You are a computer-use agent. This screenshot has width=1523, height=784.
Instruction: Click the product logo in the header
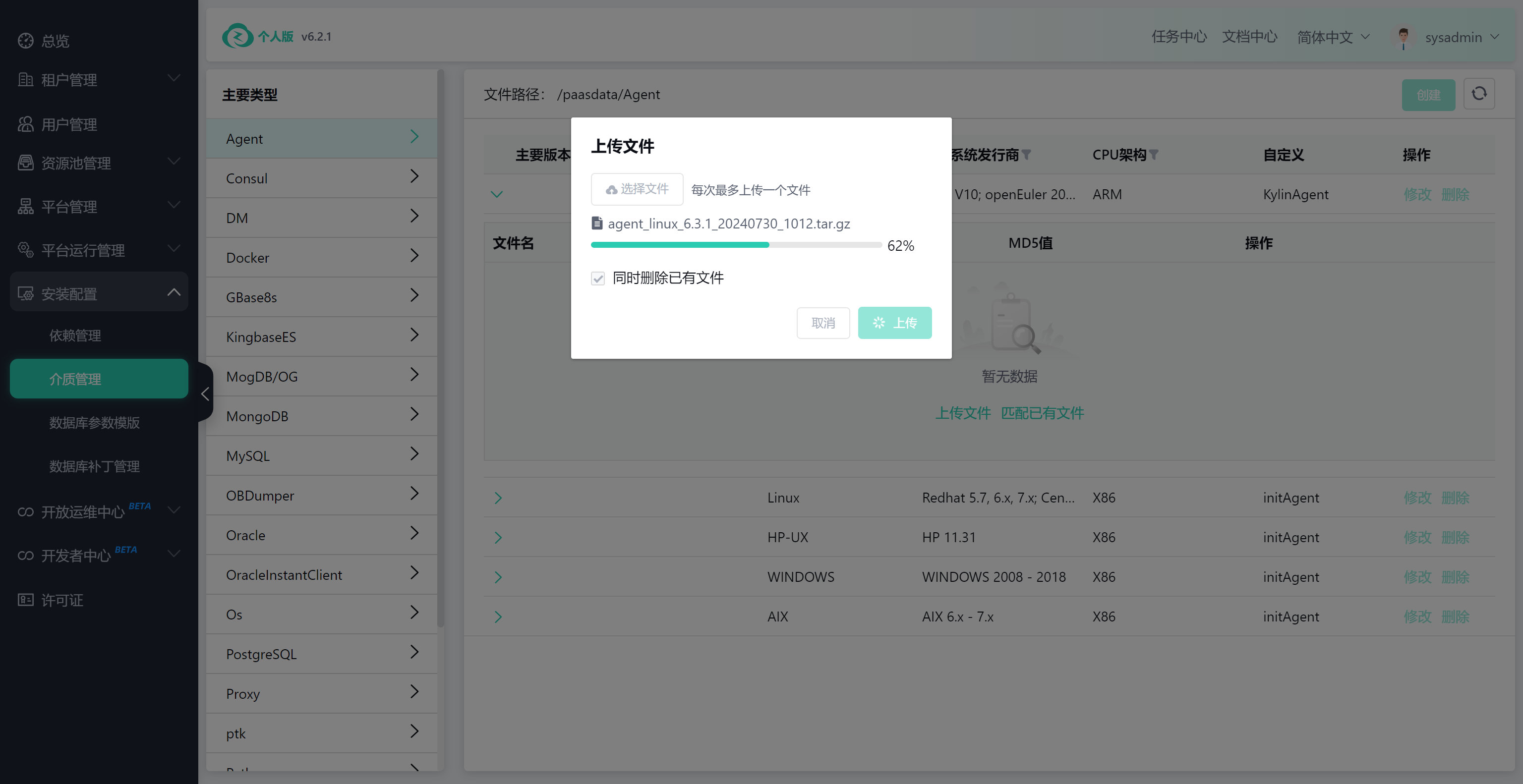point(237,36)
